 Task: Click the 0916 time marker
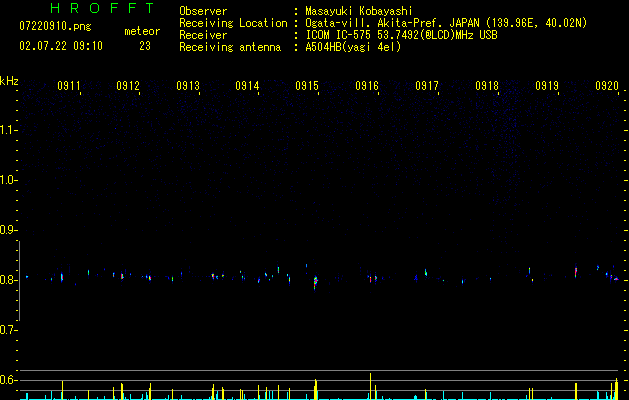367,85
